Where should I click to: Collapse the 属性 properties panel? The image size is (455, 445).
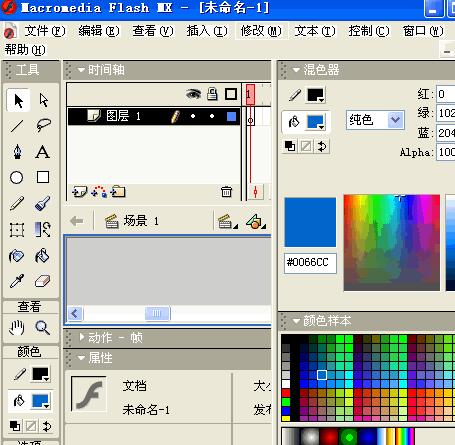[x=81, y=358]
